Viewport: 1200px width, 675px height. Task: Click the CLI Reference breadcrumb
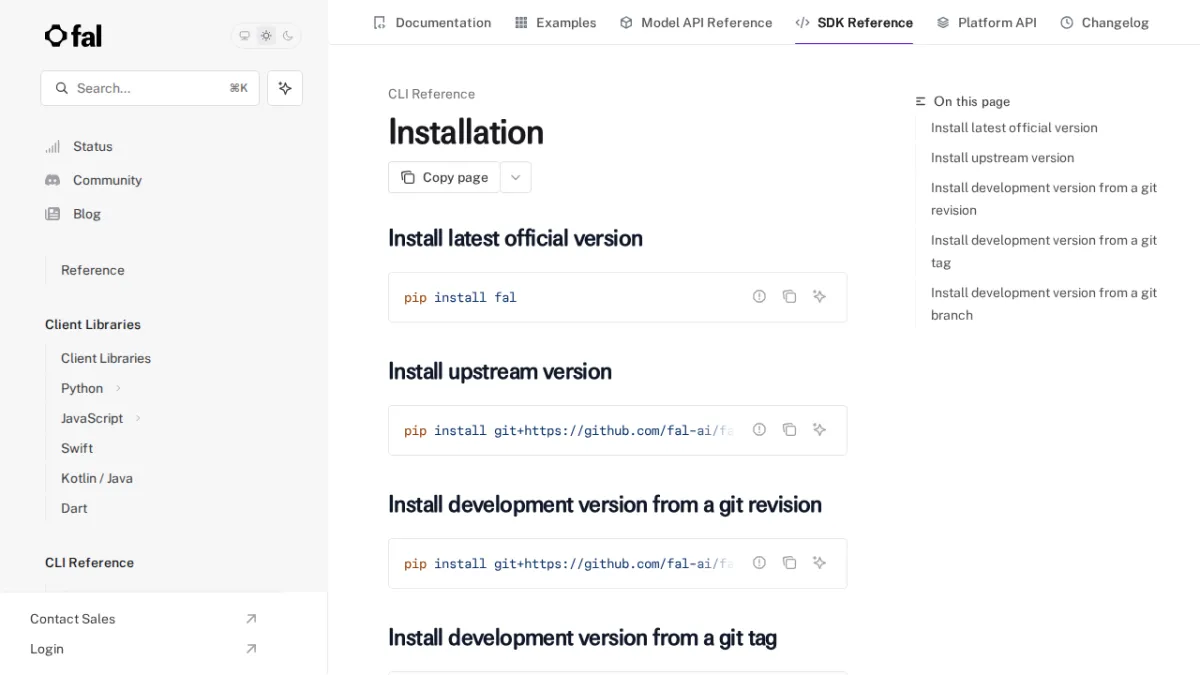pos(431,94)
